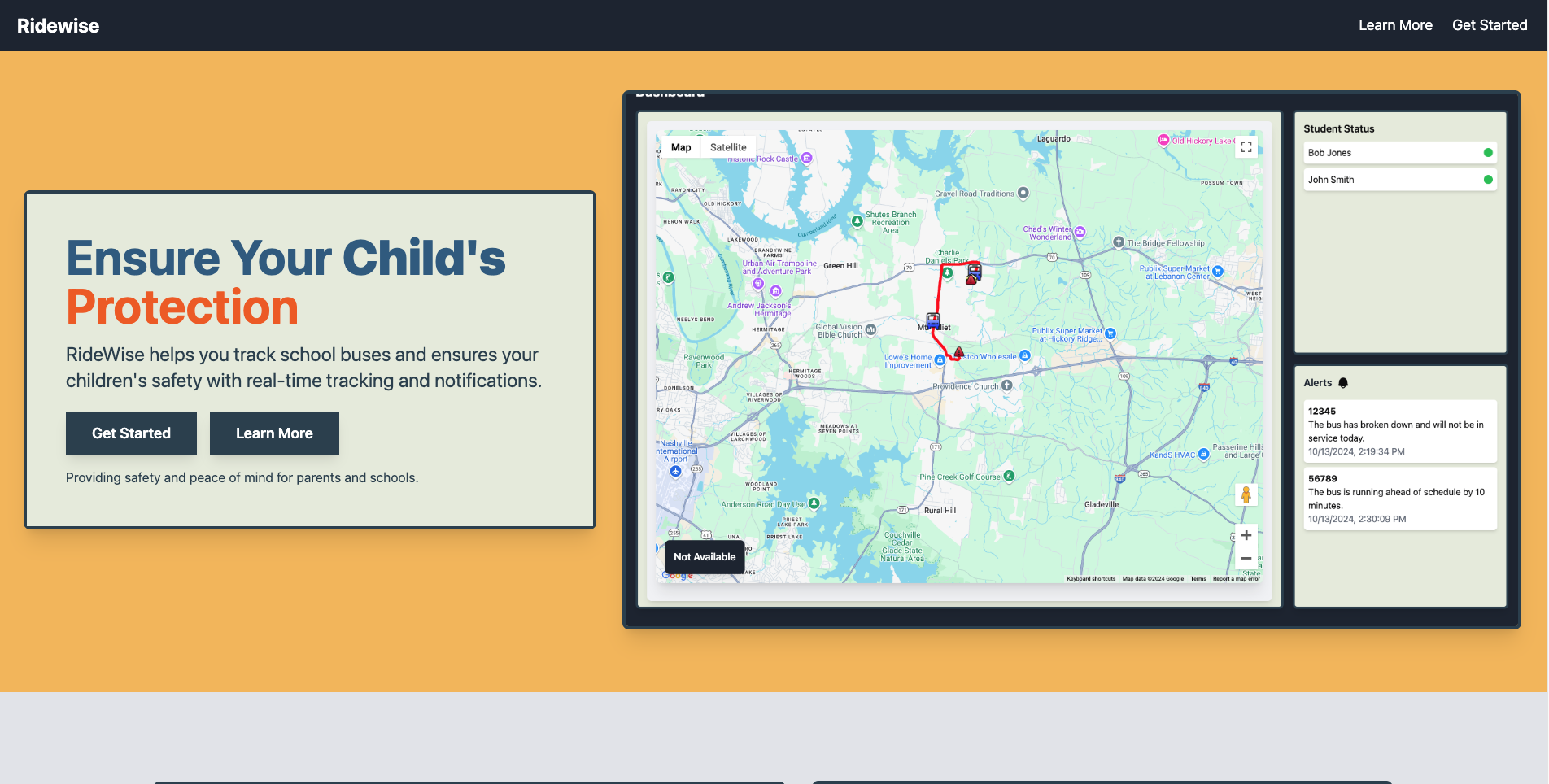The image size is (1549, 784).
Task: Click the Providence Church pin
Action: click(x=1007, y=385)
